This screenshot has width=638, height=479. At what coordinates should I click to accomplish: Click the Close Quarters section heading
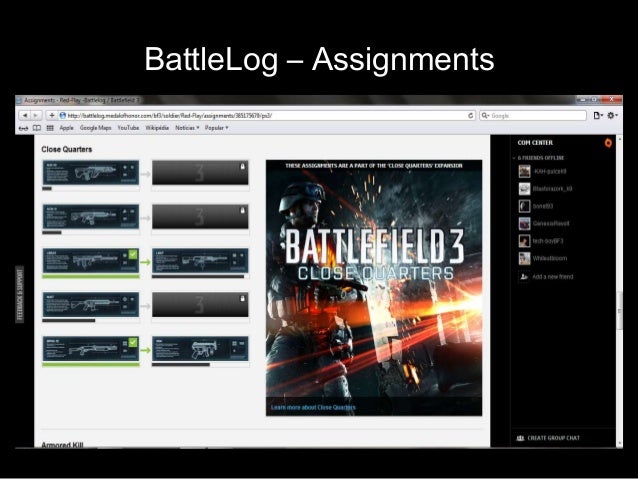click(x=67, y=149)
